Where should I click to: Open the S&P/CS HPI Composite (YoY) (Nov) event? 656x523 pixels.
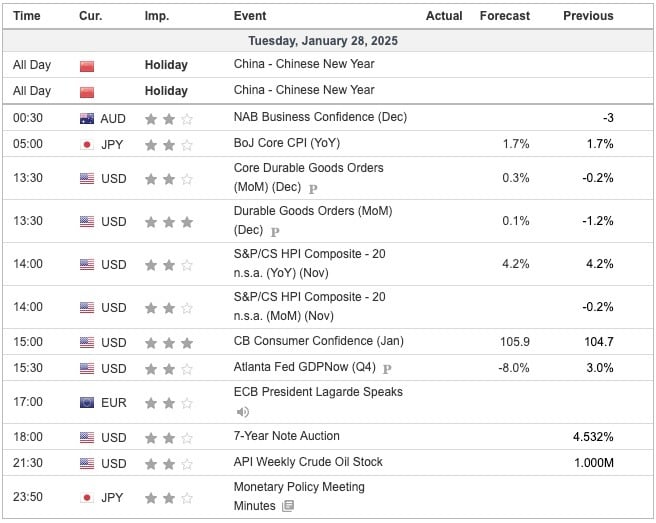[310, 264]
